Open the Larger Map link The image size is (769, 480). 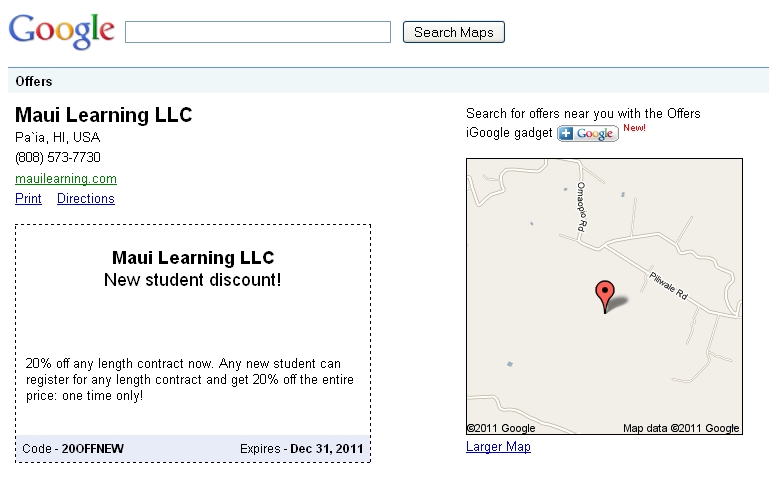point(498,447)
